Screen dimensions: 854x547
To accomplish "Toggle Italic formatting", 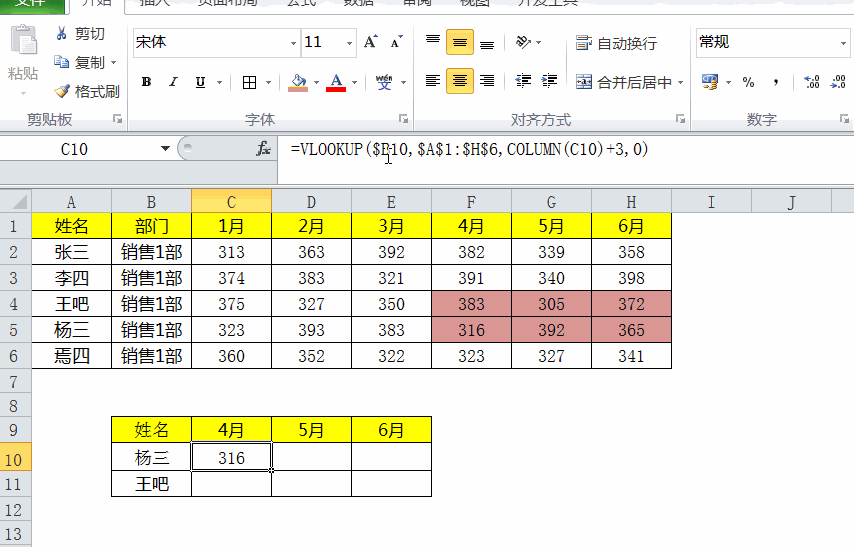I will 173,82.
